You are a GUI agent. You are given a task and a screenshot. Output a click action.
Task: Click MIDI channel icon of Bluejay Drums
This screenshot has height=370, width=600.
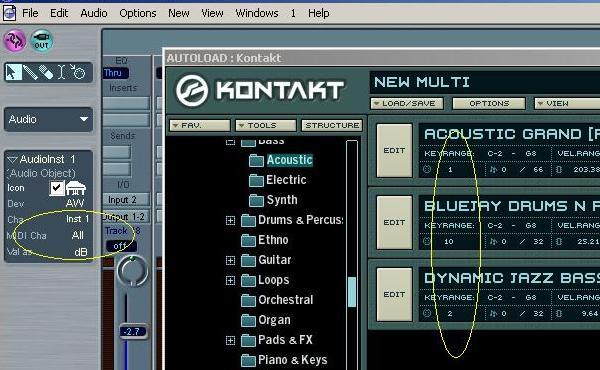427,241
